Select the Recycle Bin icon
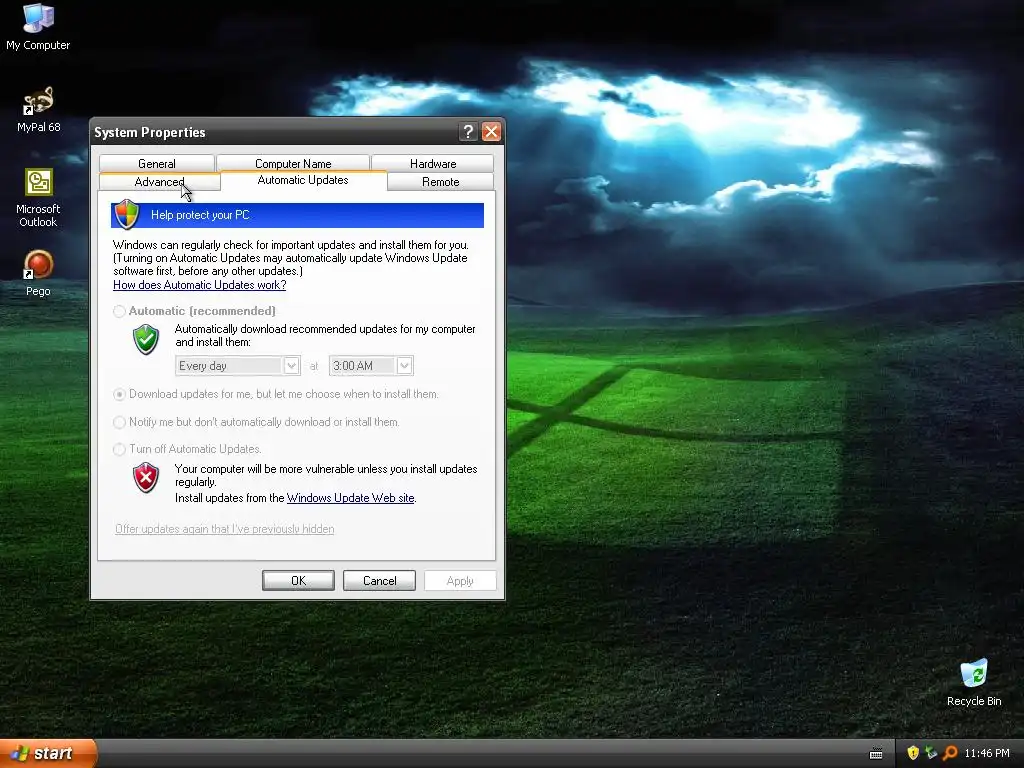Image resolution: width=1024 pixels, height=768 pixels. point(974,682)
